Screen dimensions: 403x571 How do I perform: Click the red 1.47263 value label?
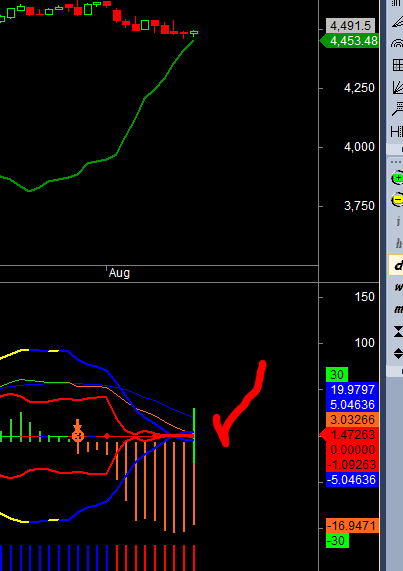(350, 434)
